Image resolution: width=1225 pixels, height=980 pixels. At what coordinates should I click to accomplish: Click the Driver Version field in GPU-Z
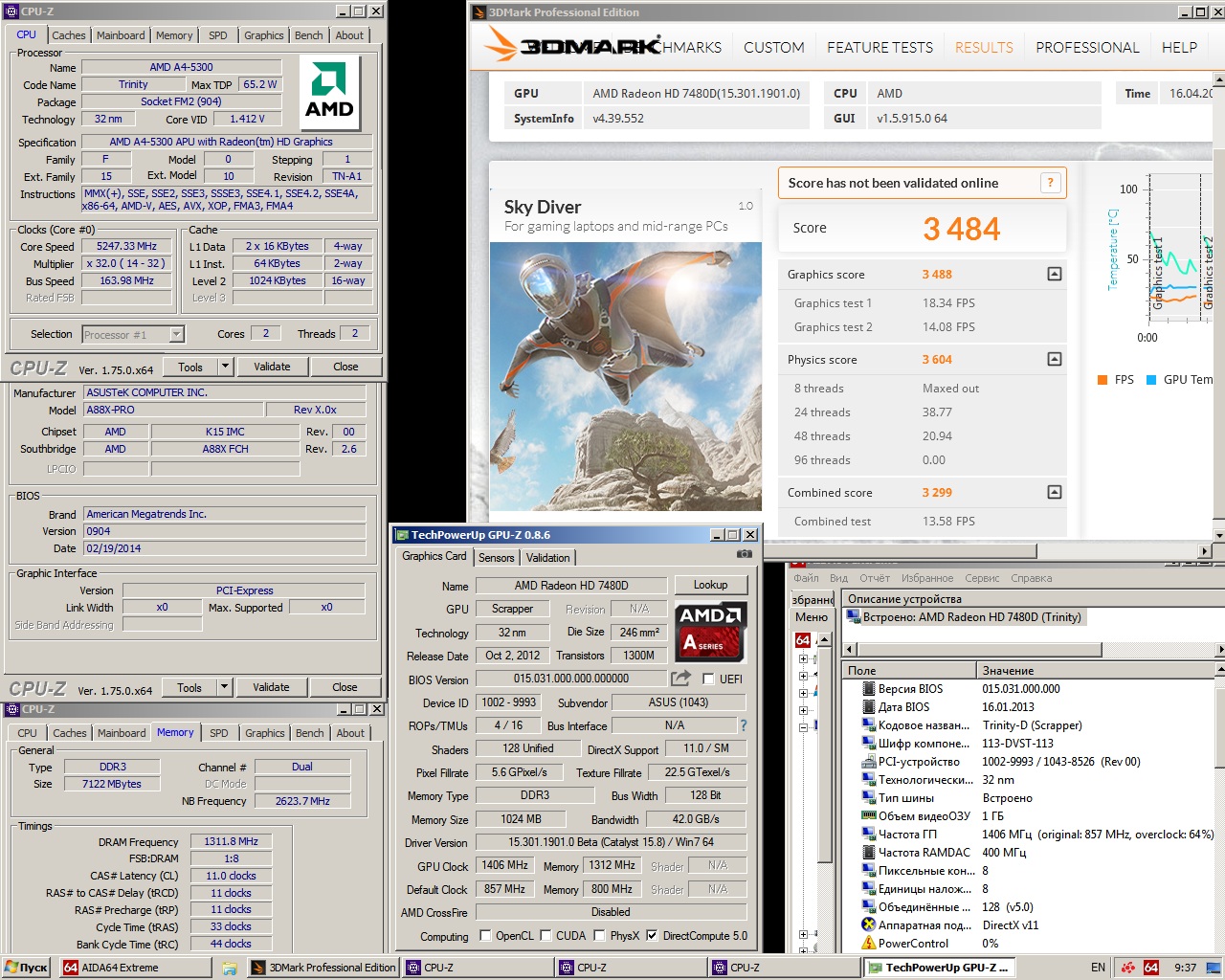[611, 842]
